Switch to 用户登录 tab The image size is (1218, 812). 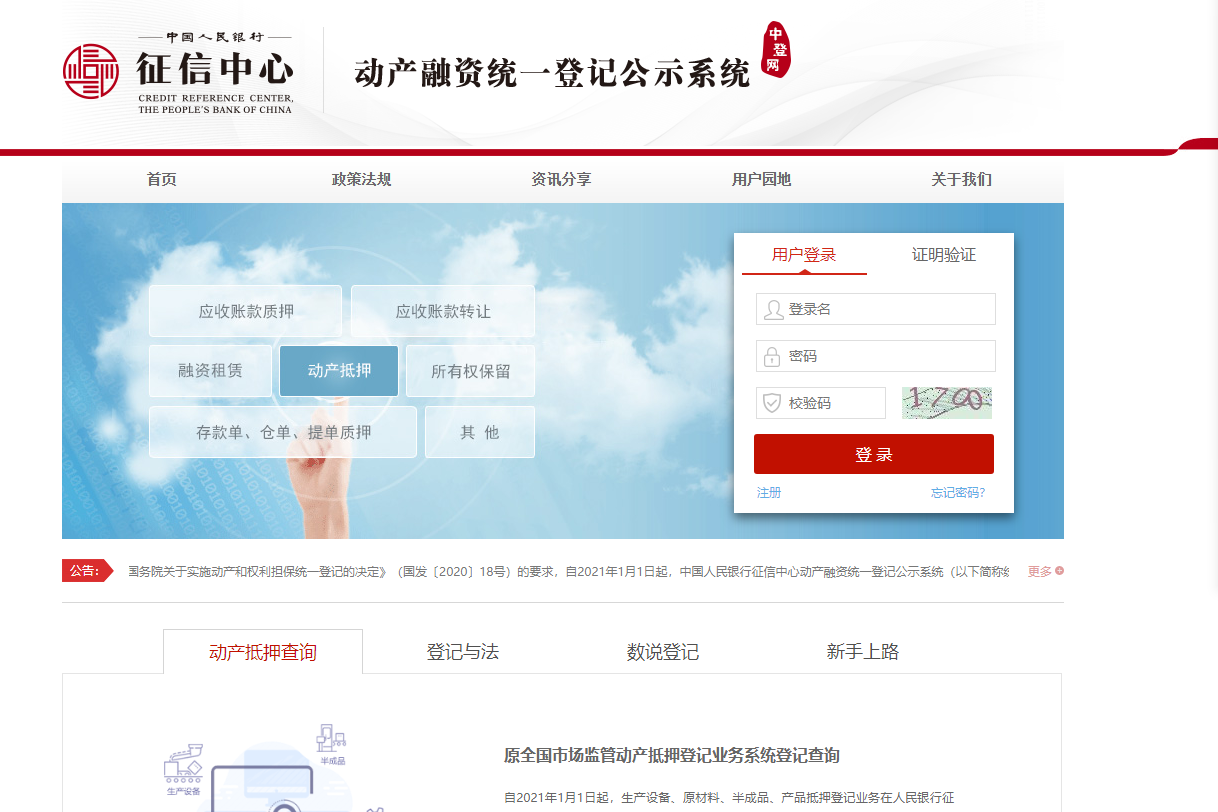[804, 255]
